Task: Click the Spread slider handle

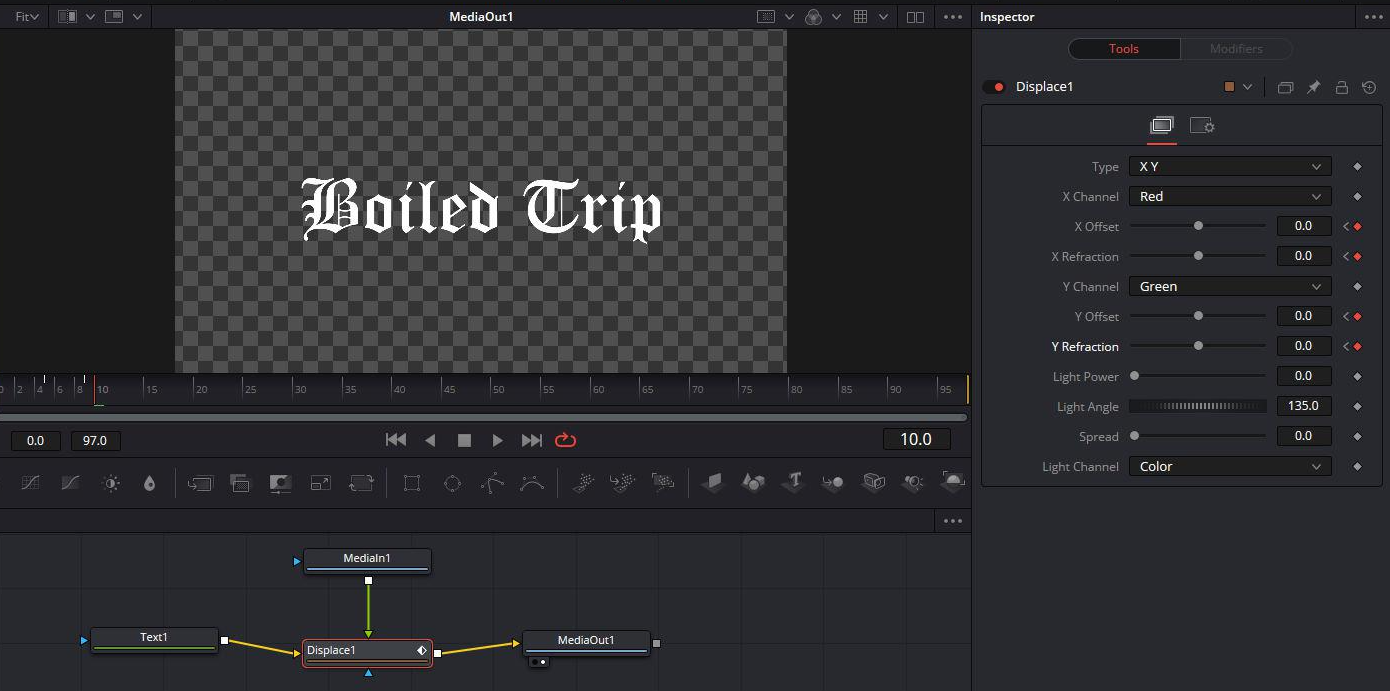Action: 1134,436
